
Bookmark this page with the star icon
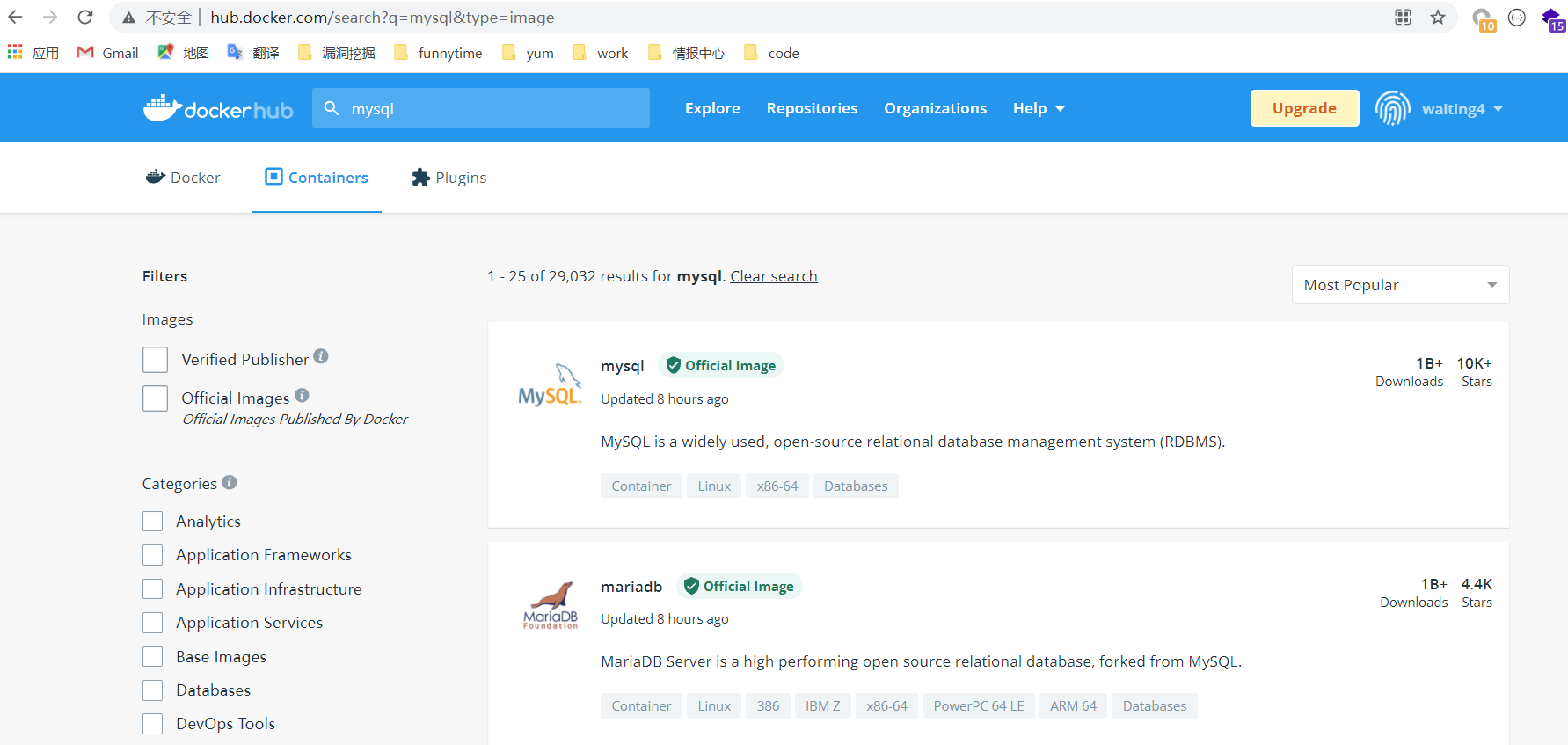click(x=1438, y=18)
